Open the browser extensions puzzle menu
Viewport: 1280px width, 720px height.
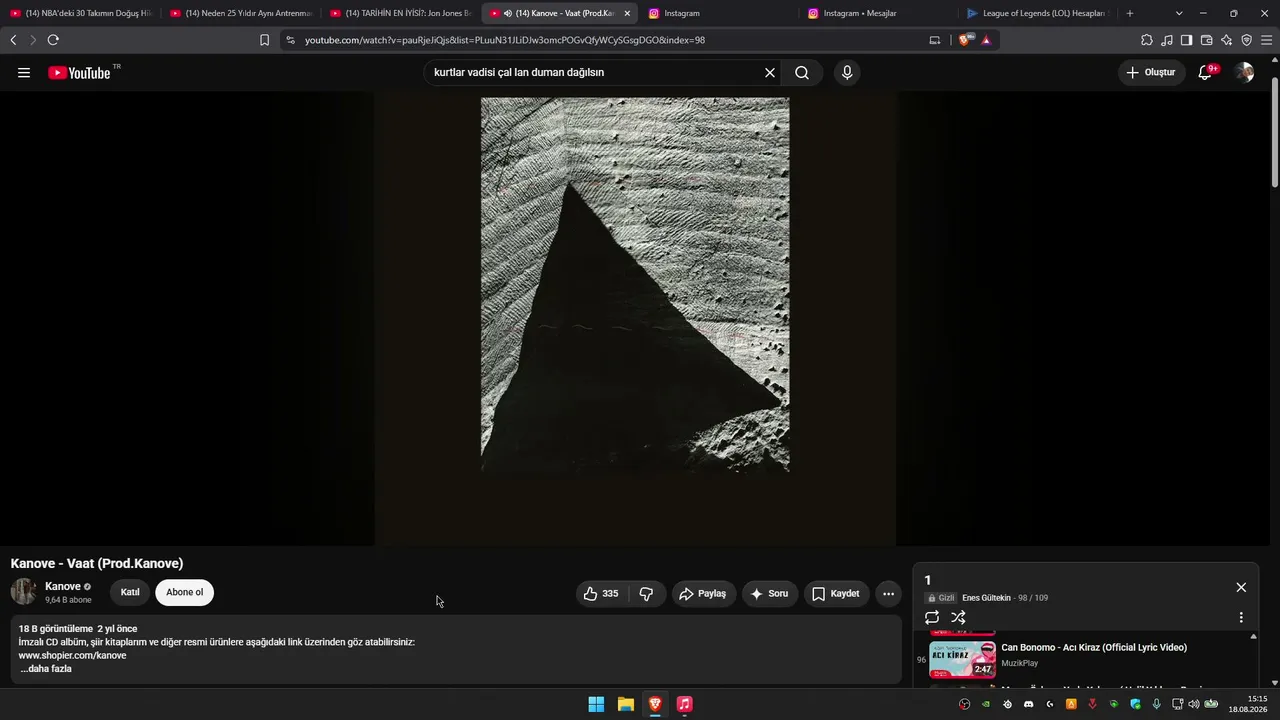1147,40
